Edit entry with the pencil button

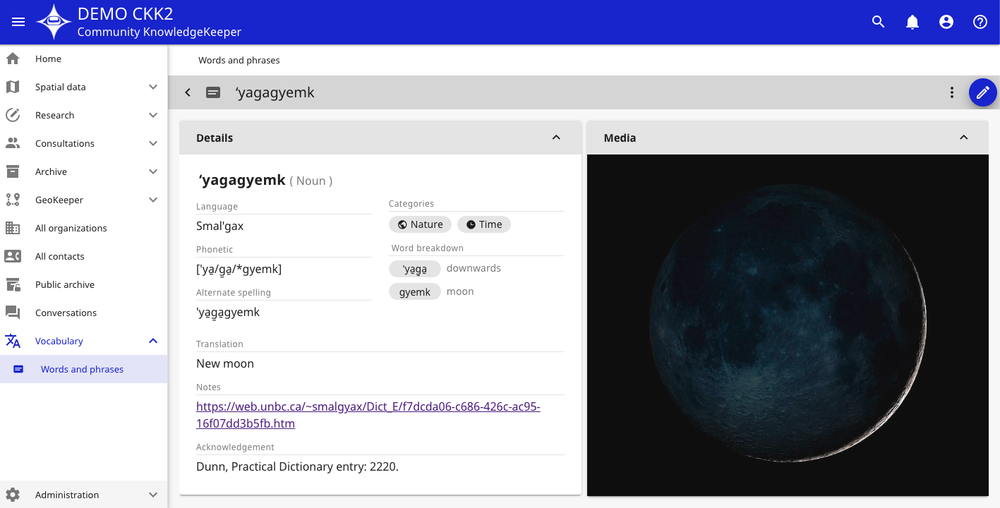click(983, 92)
